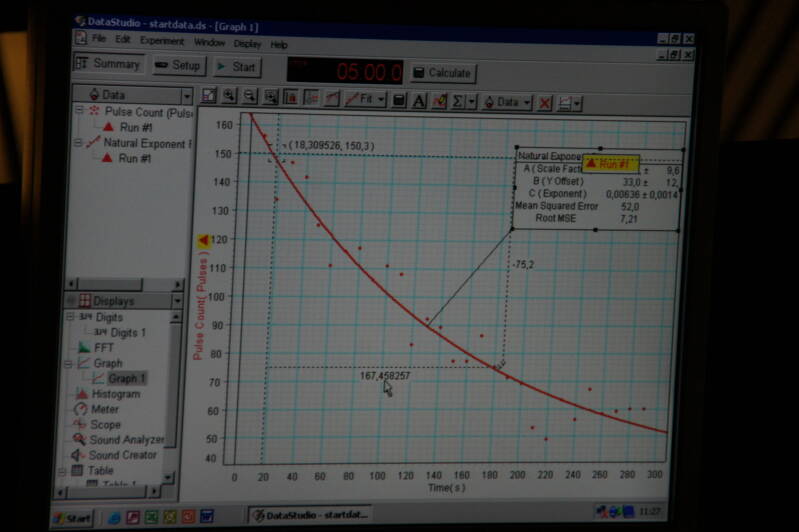
Task: Click the Time( s ) axis label
Action: (446, 488)
